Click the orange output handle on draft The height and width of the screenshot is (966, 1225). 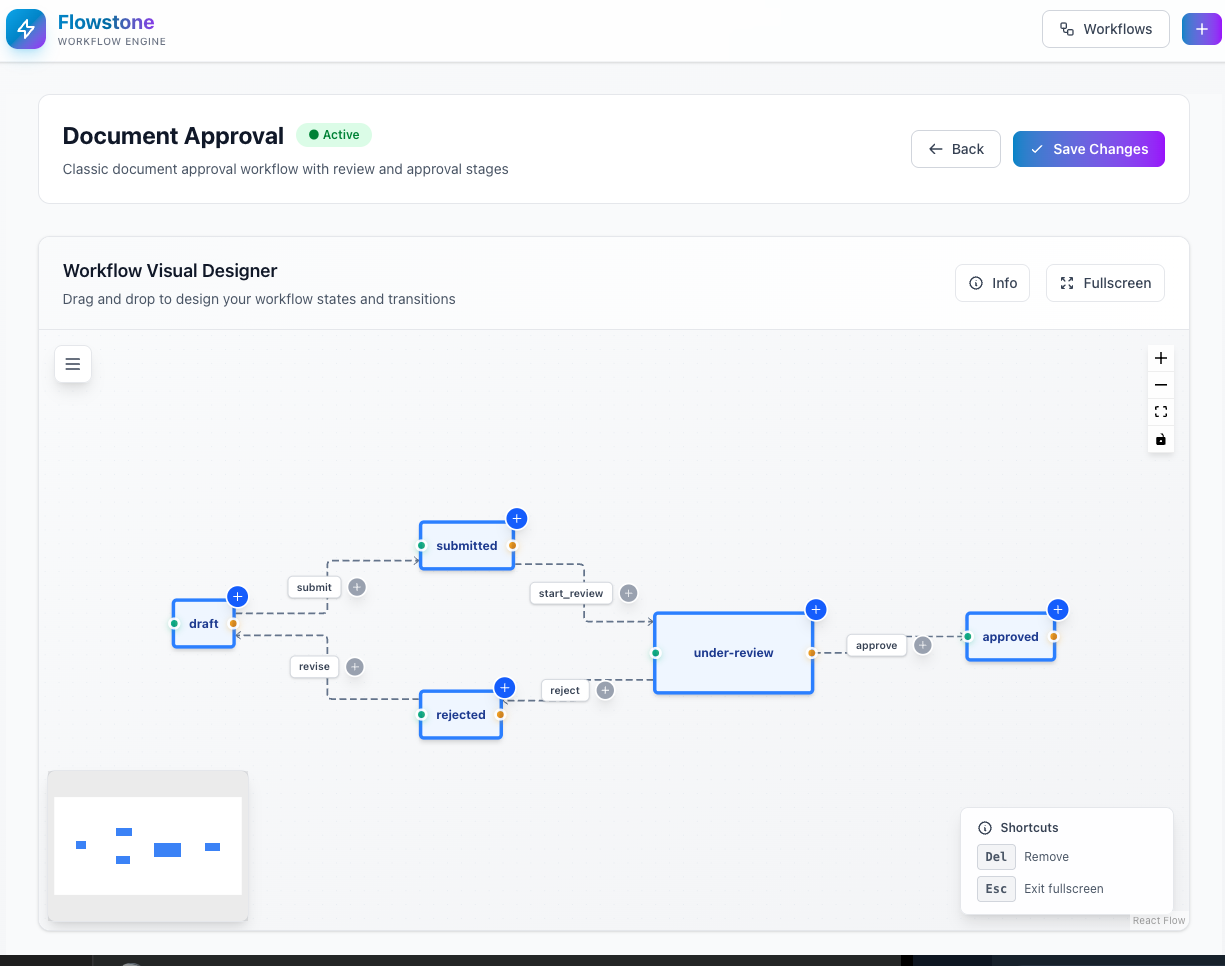click(234, 623)
